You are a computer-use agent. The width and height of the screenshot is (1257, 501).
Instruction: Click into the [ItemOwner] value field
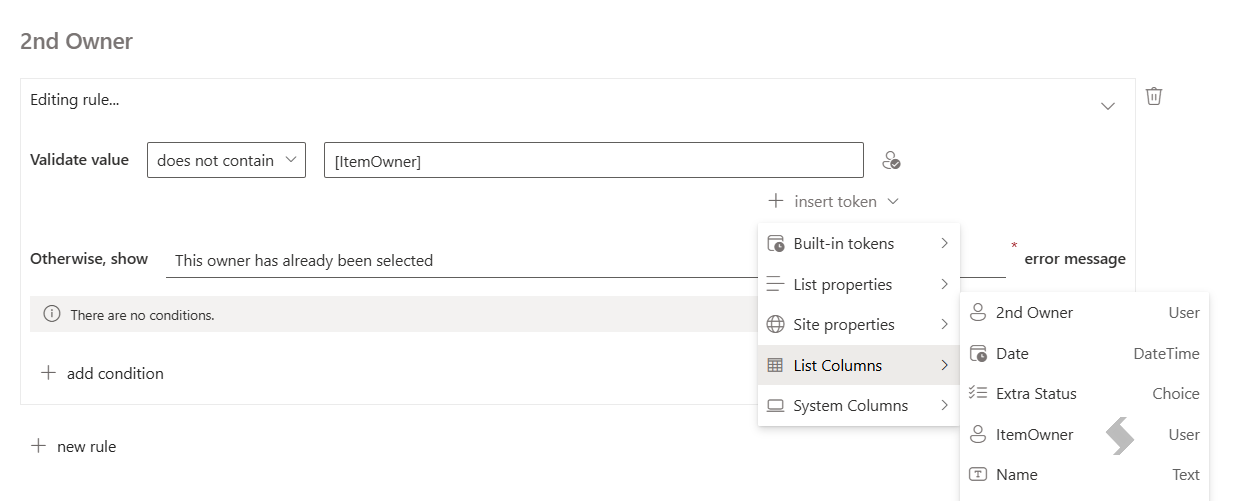[594, 160]
